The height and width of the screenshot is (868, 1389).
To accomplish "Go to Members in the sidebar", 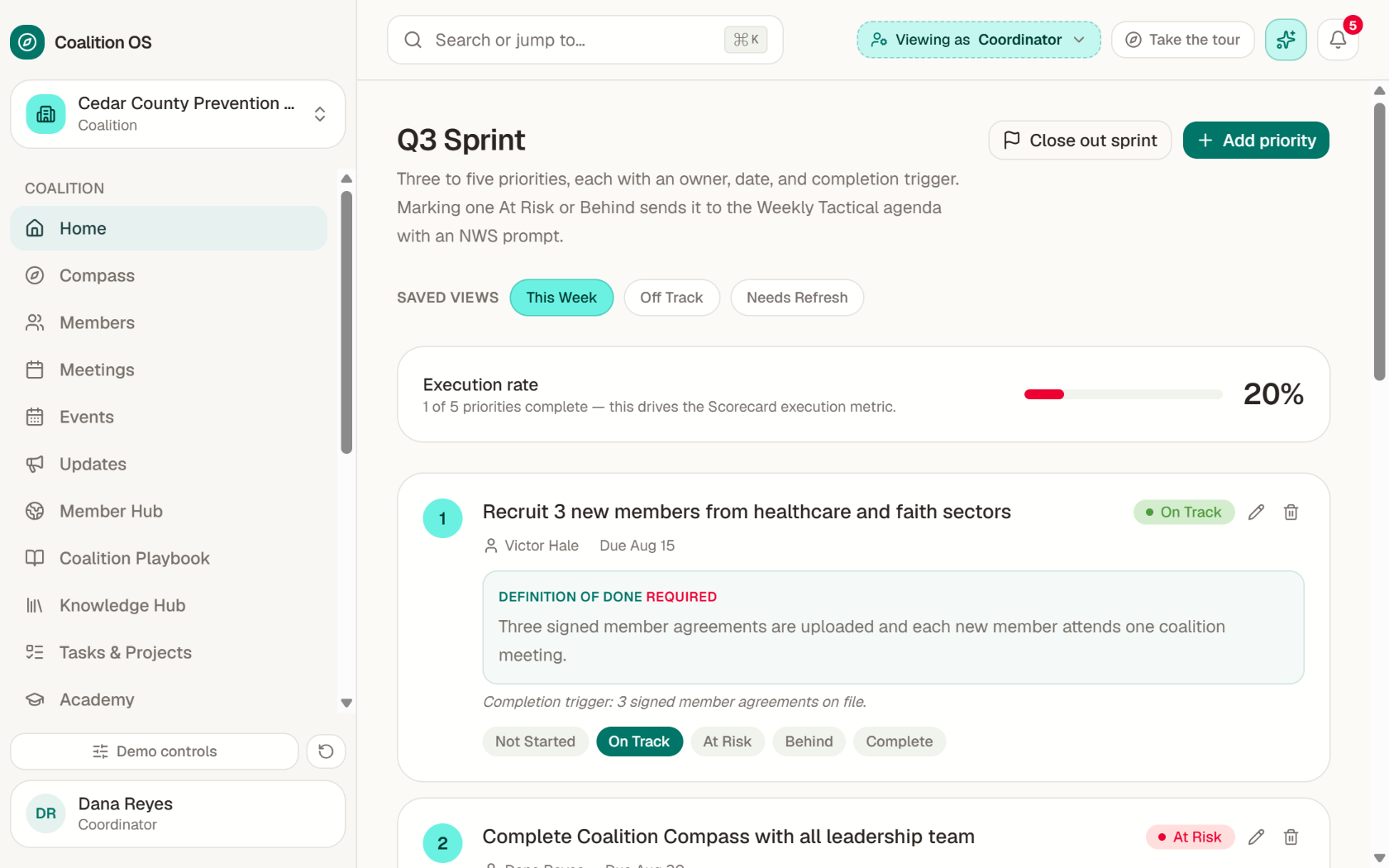I will [169, 322].
